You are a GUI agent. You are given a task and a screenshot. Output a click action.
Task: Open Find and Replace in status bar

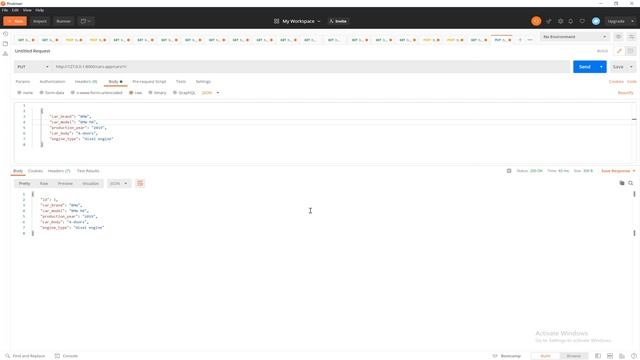(25, 356)
